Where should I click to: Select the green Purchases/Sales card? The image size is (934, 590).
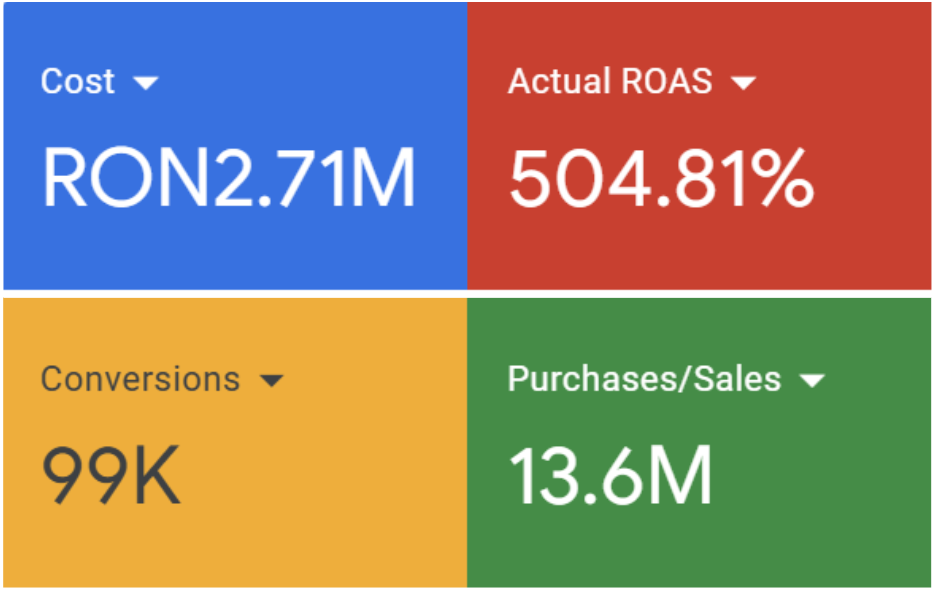pyautogui.click(x=700, y=440)
